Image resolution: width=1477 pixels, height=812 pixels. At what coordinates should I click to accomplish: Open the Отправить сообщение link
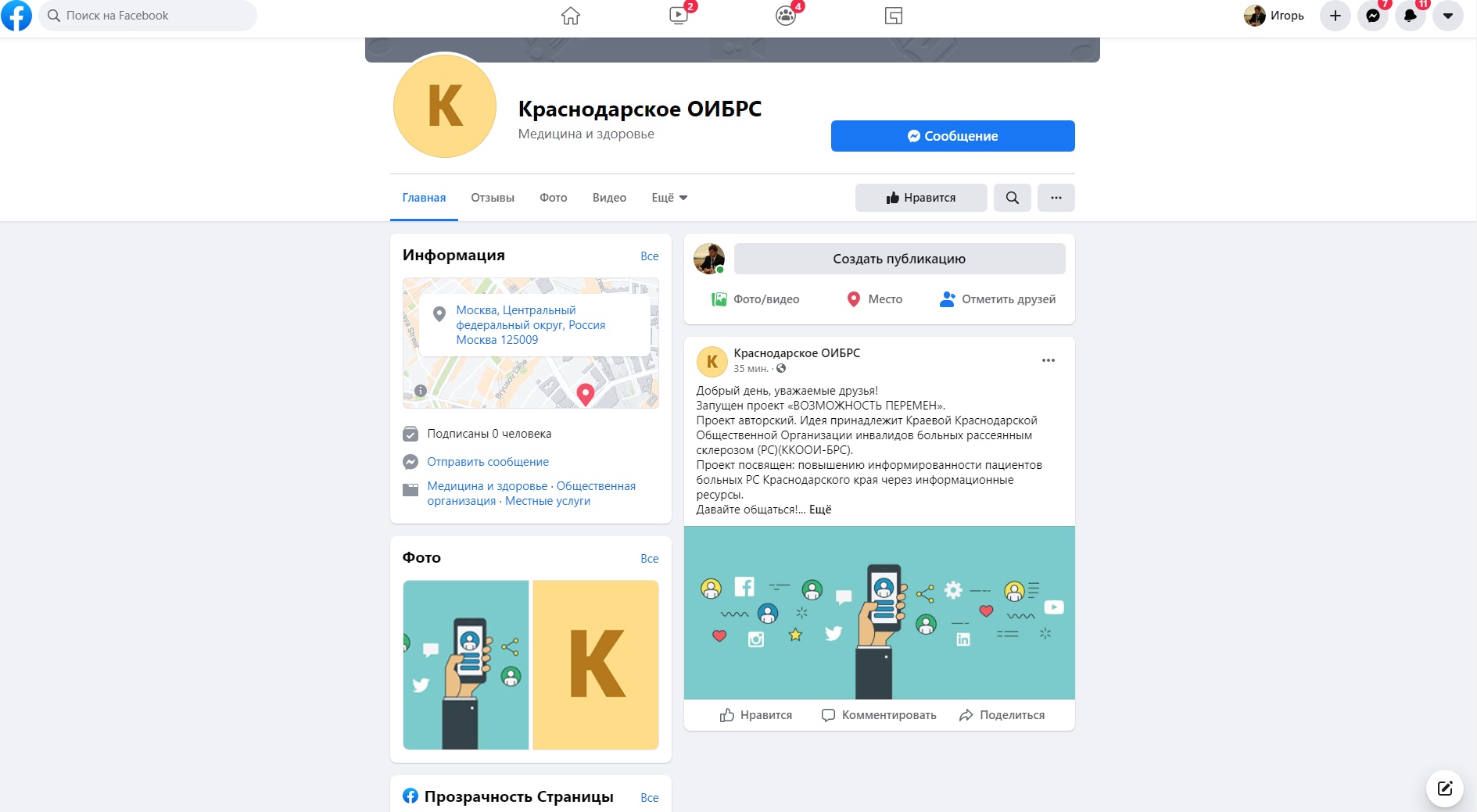point(488,462)
